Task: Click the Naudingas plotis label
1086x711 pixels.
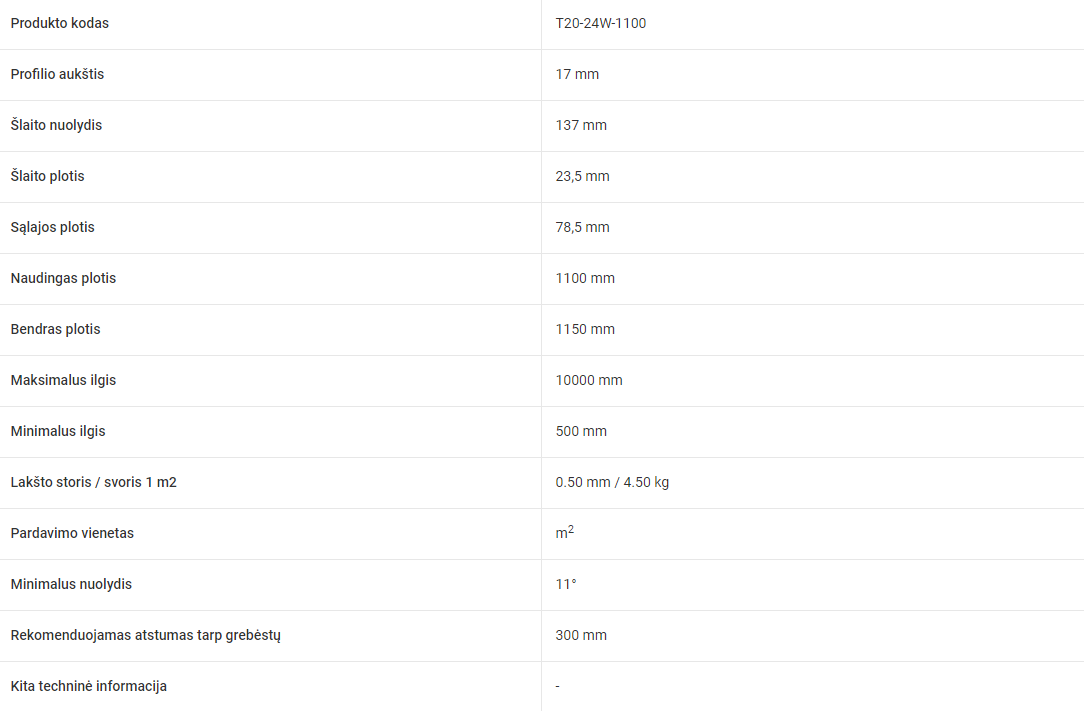Action: click(x=63, y=278)
